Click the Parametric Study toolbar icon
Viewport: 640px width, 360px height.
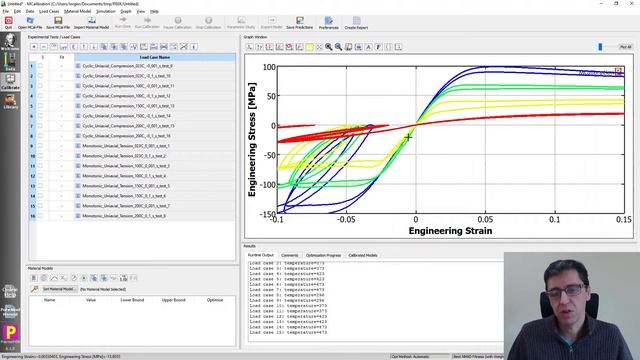tap(241, 22)
